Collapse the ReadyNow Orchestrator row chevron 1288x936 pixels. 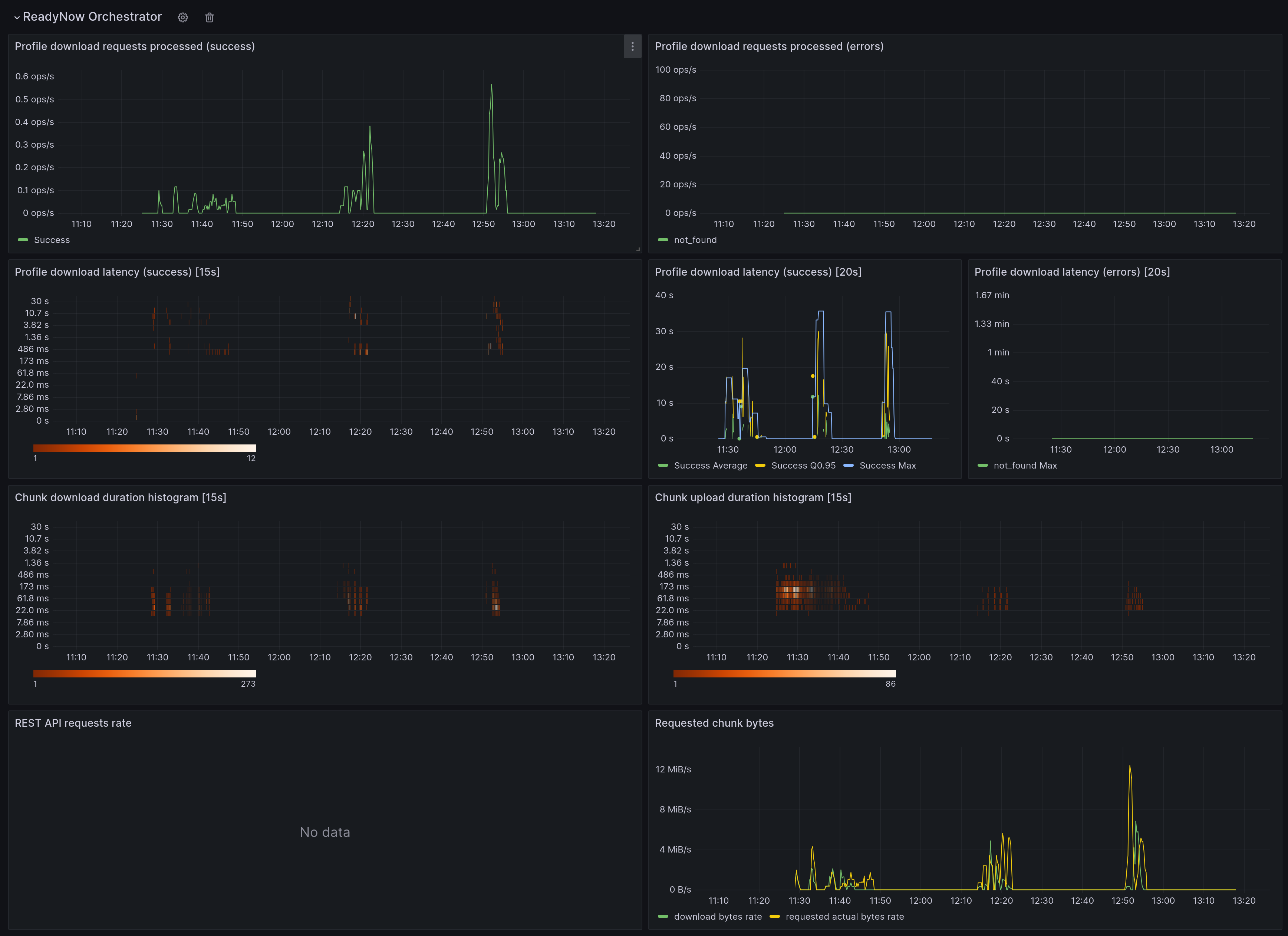point(17,17)
